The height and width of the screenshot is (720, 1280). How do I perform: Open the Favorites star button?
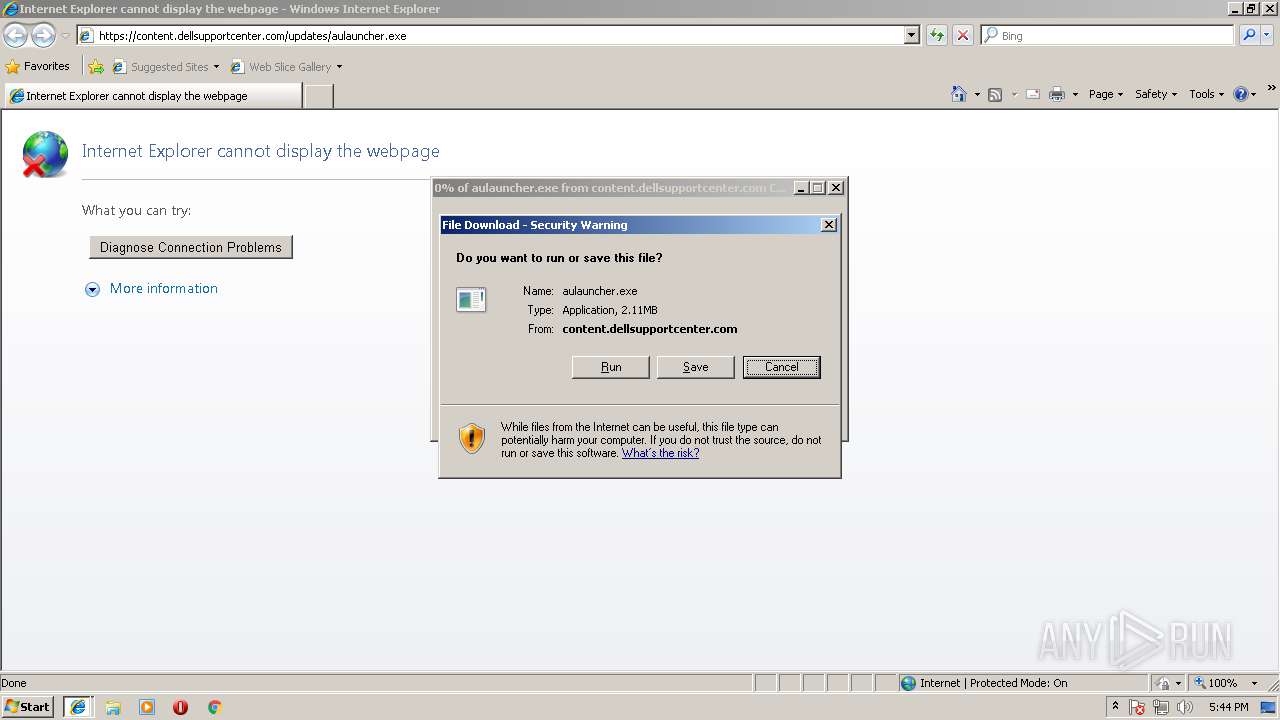coord(38,66)
